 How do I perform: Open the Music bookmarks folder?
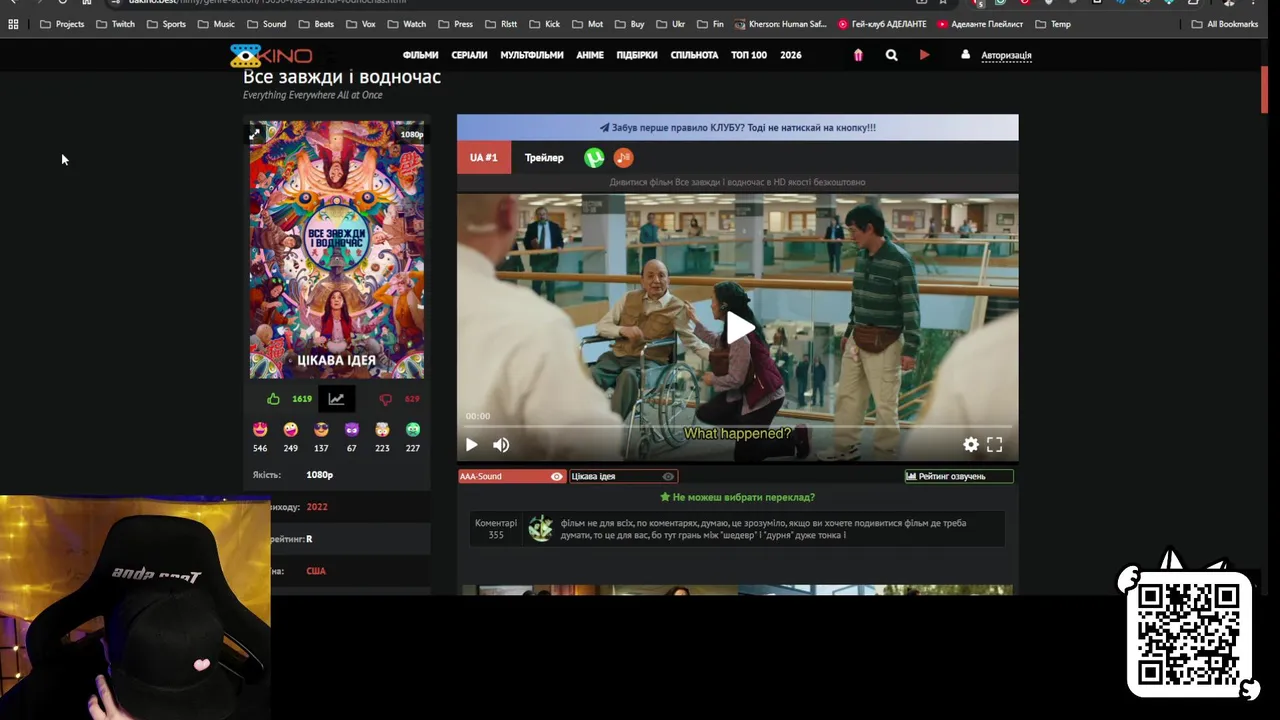tap(216, 24)
